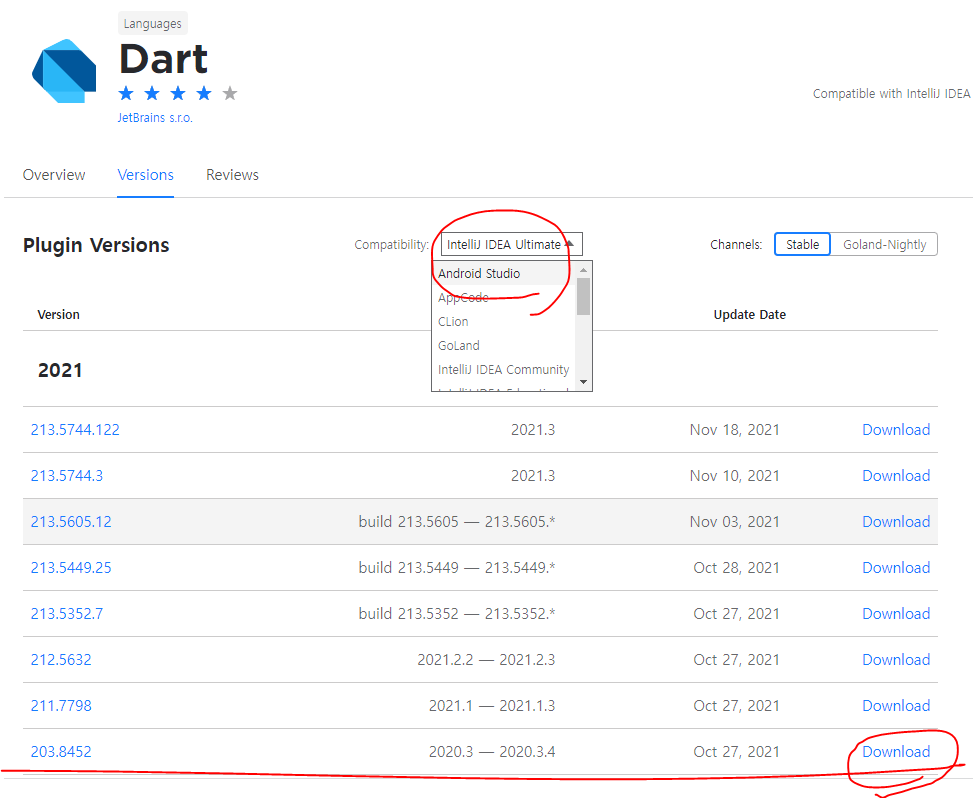This screenshot has height=798, width=973.
Task: Click compatibility text 2021.2.2 — 2021.2.3
Action: click(486, 659)
